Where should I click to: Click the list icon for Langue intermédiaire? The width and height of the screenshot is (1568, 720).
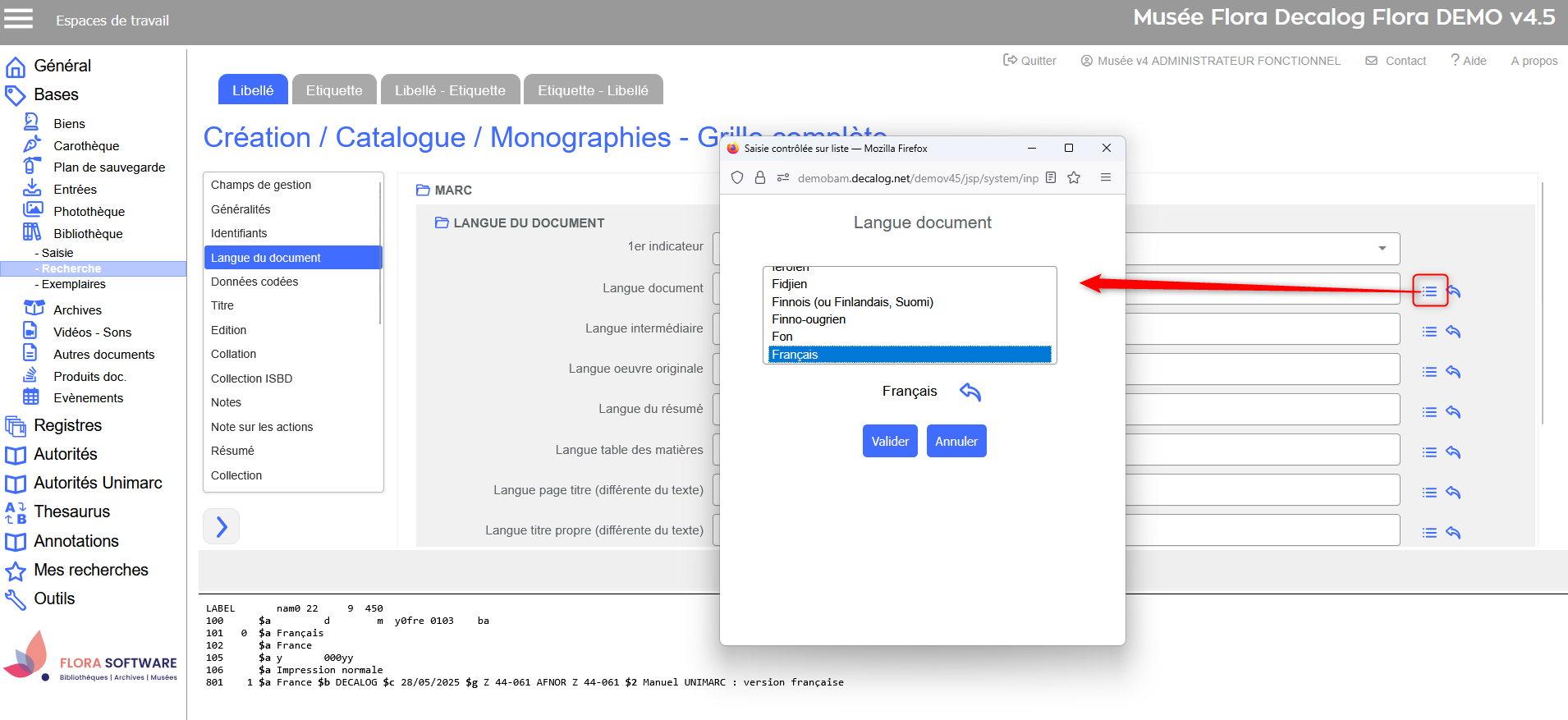(1429, 332)
